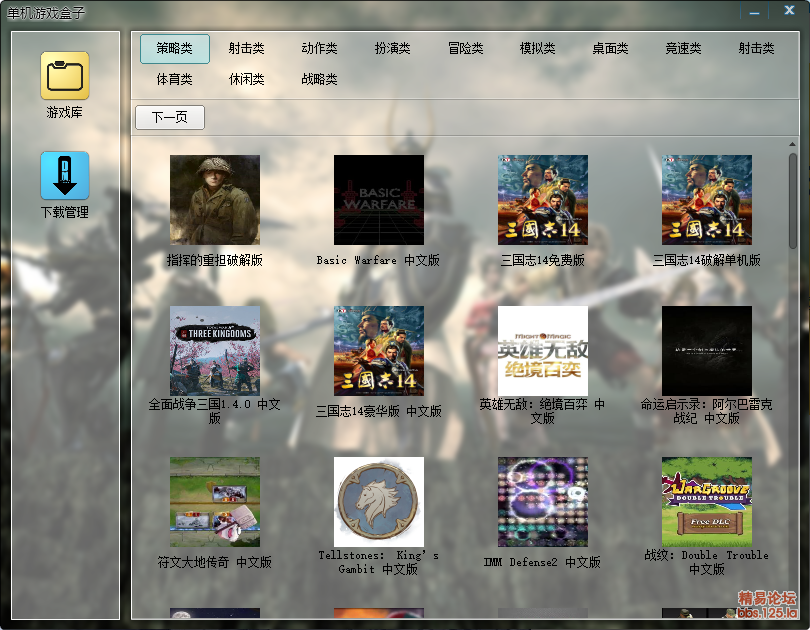Image resolution: width=810 pixels, height=630 pixels.
Task: Open 全面战争三国1.4.0 中文版
Action: coord(215,351)
